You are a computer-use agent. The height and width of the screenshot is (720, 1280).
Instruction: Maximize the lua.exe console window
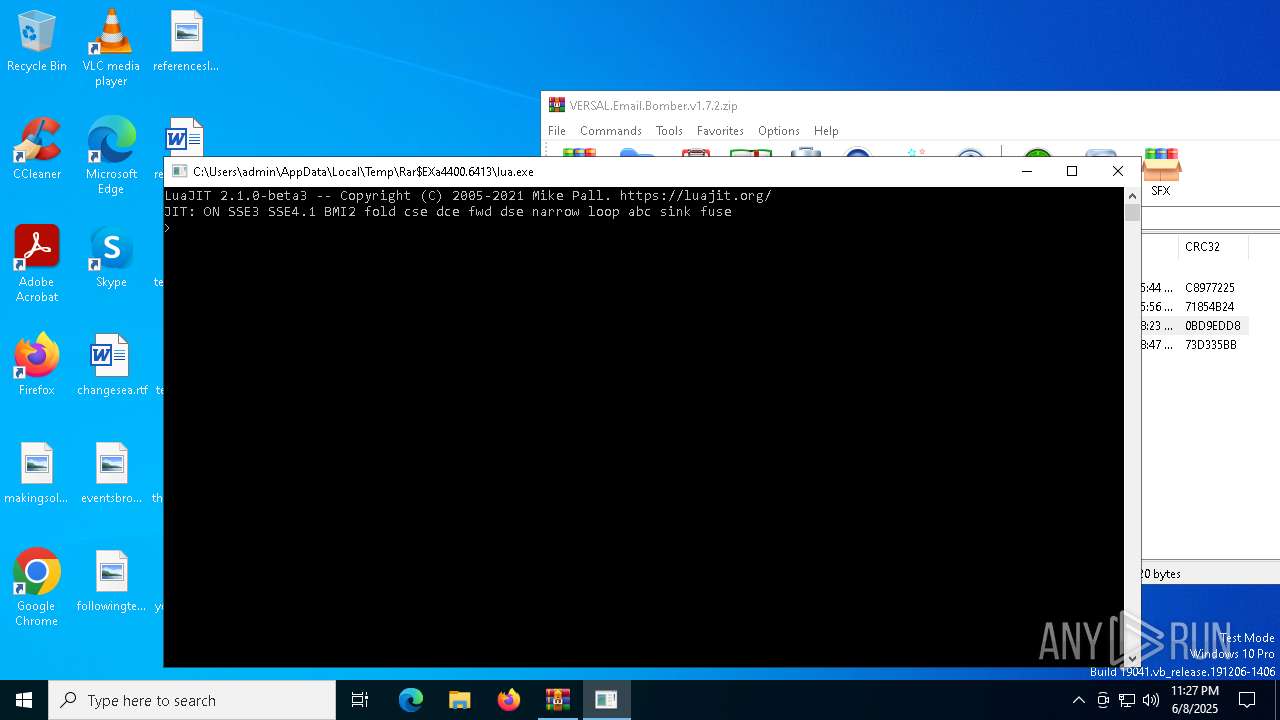(1072, 171)
